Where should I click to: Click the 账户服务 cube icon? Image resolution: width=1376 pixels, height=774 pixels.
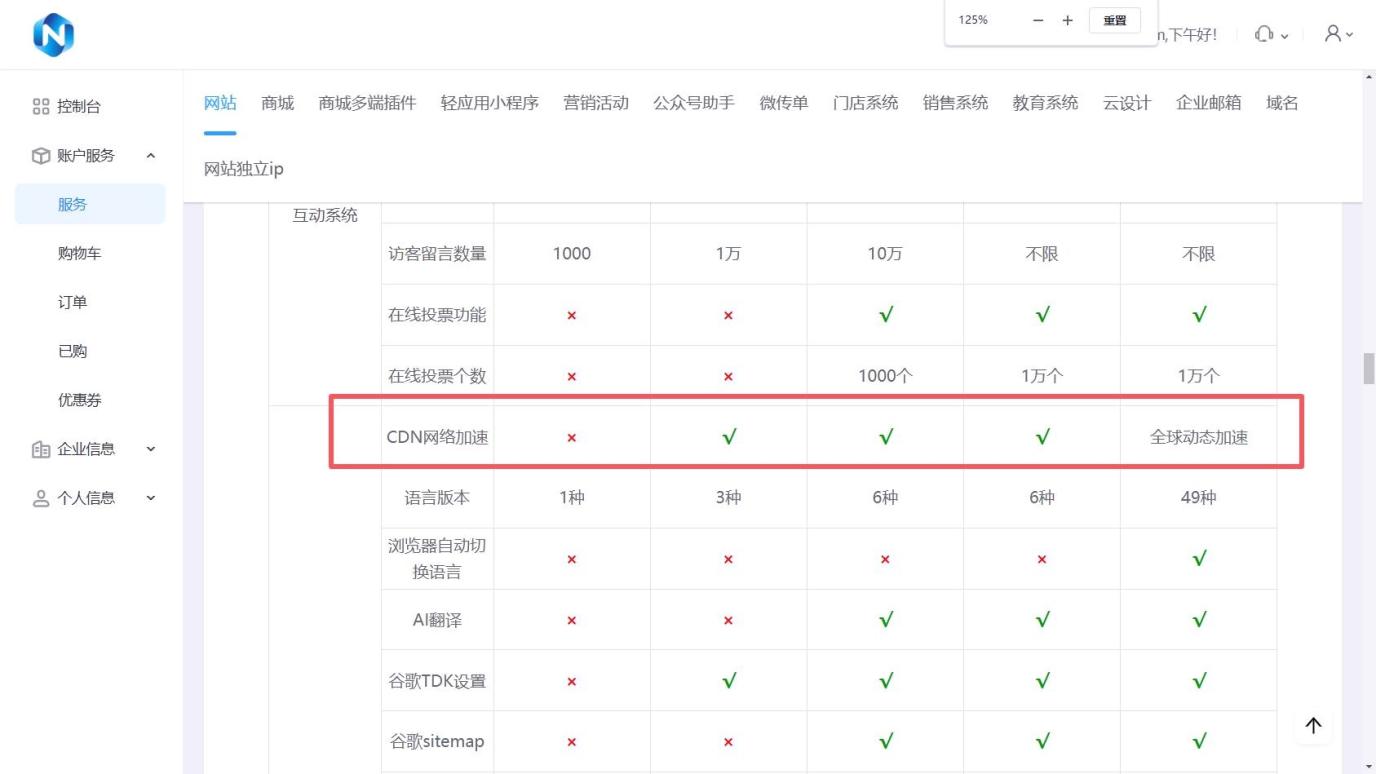coord(41,156)
